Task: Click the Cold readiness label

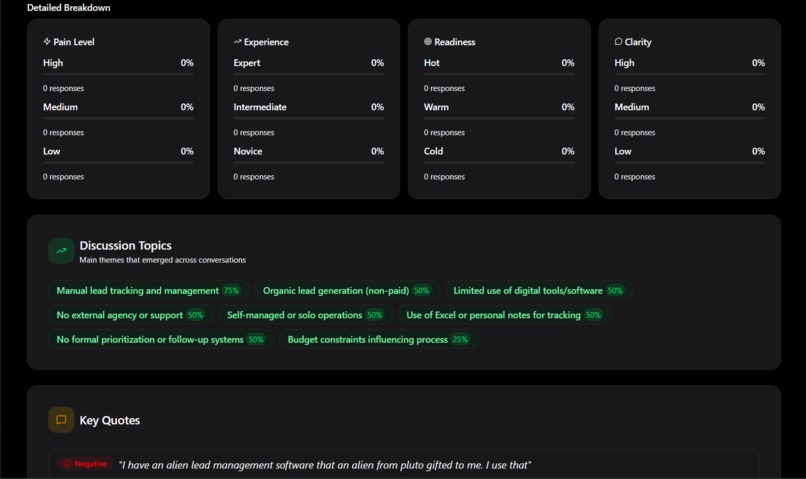Action: click(433, 151)
